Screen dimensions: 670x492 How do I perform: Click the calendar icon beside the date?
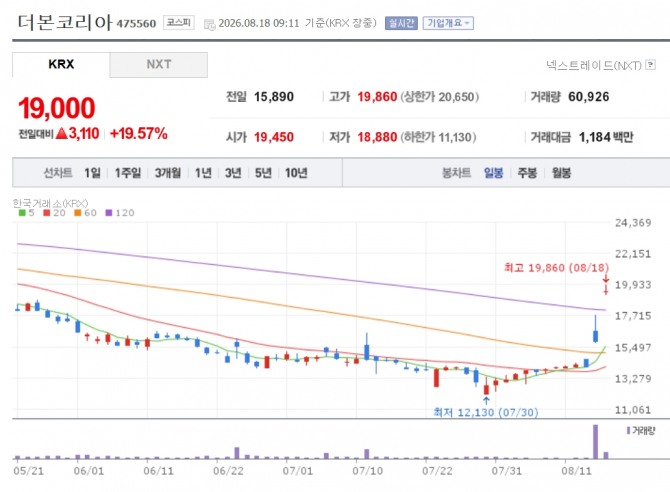(x=209, y=24)
